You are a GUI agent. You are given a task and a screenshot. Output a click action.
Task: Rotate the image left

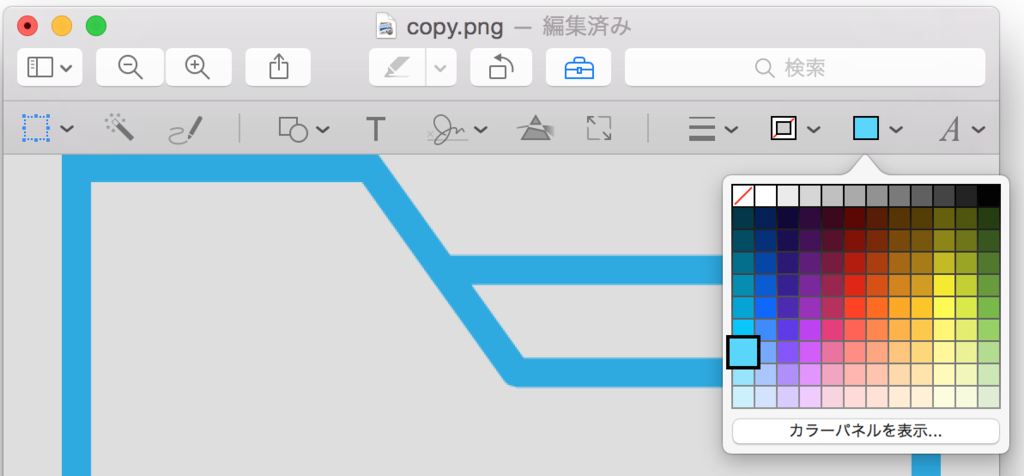501,67
